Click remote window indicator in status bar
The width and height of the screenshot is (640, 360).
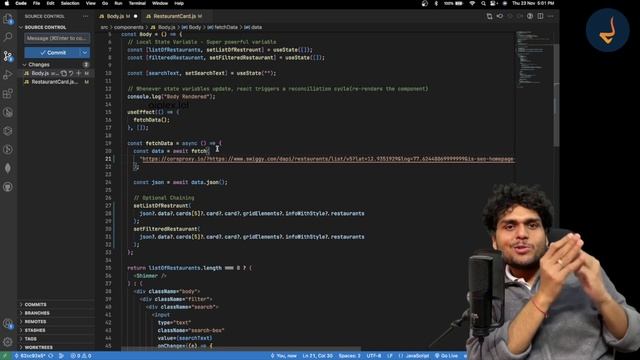5,356
